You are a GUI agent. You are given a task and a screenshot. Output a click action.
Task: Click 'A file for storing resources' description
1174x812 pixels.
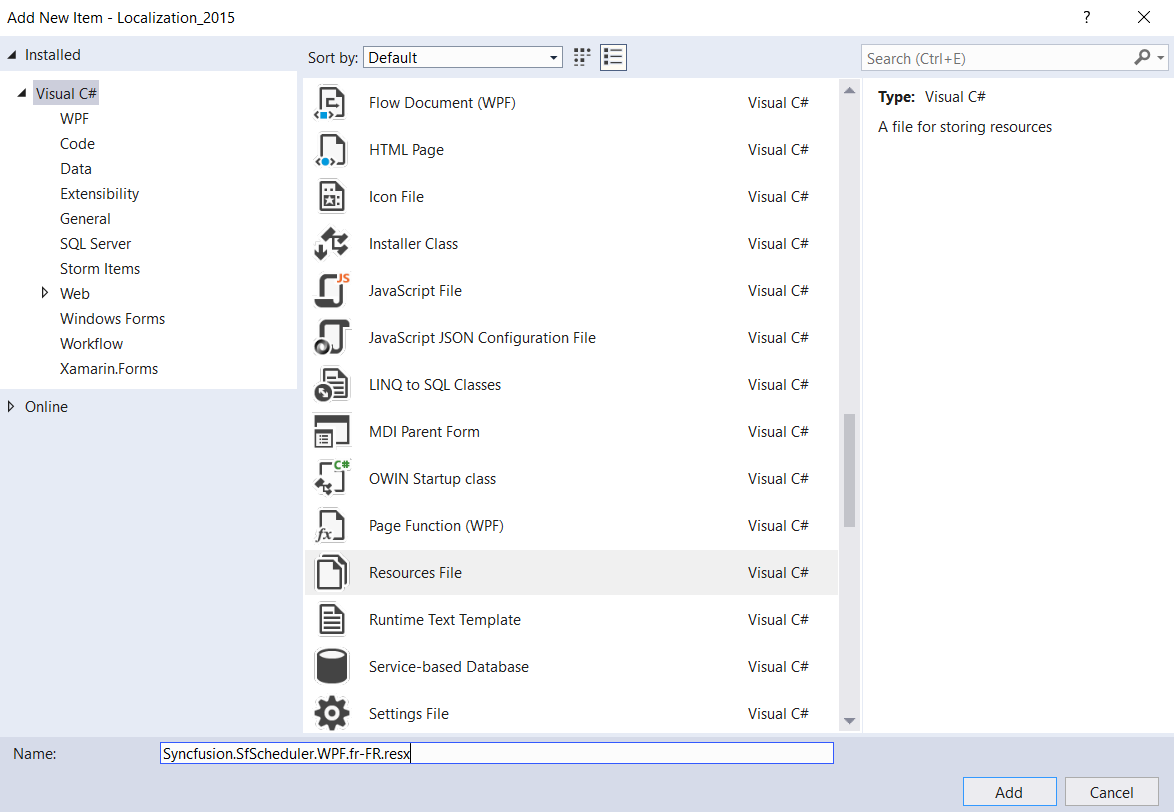[964, 126]
